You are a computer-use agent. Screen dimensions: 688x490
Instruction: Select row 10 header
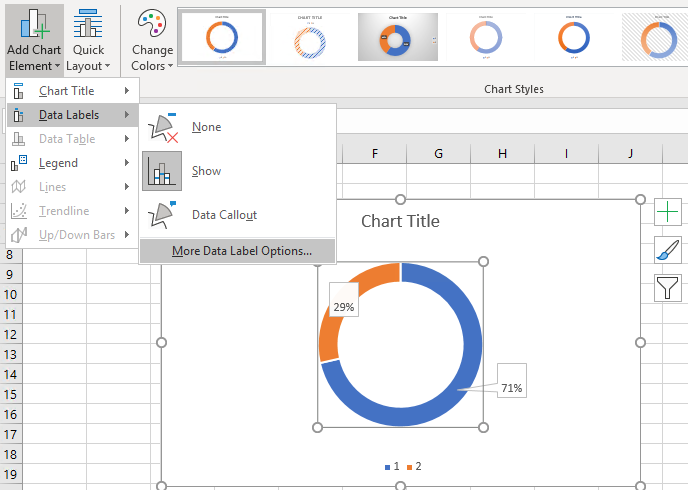[11, 294]
